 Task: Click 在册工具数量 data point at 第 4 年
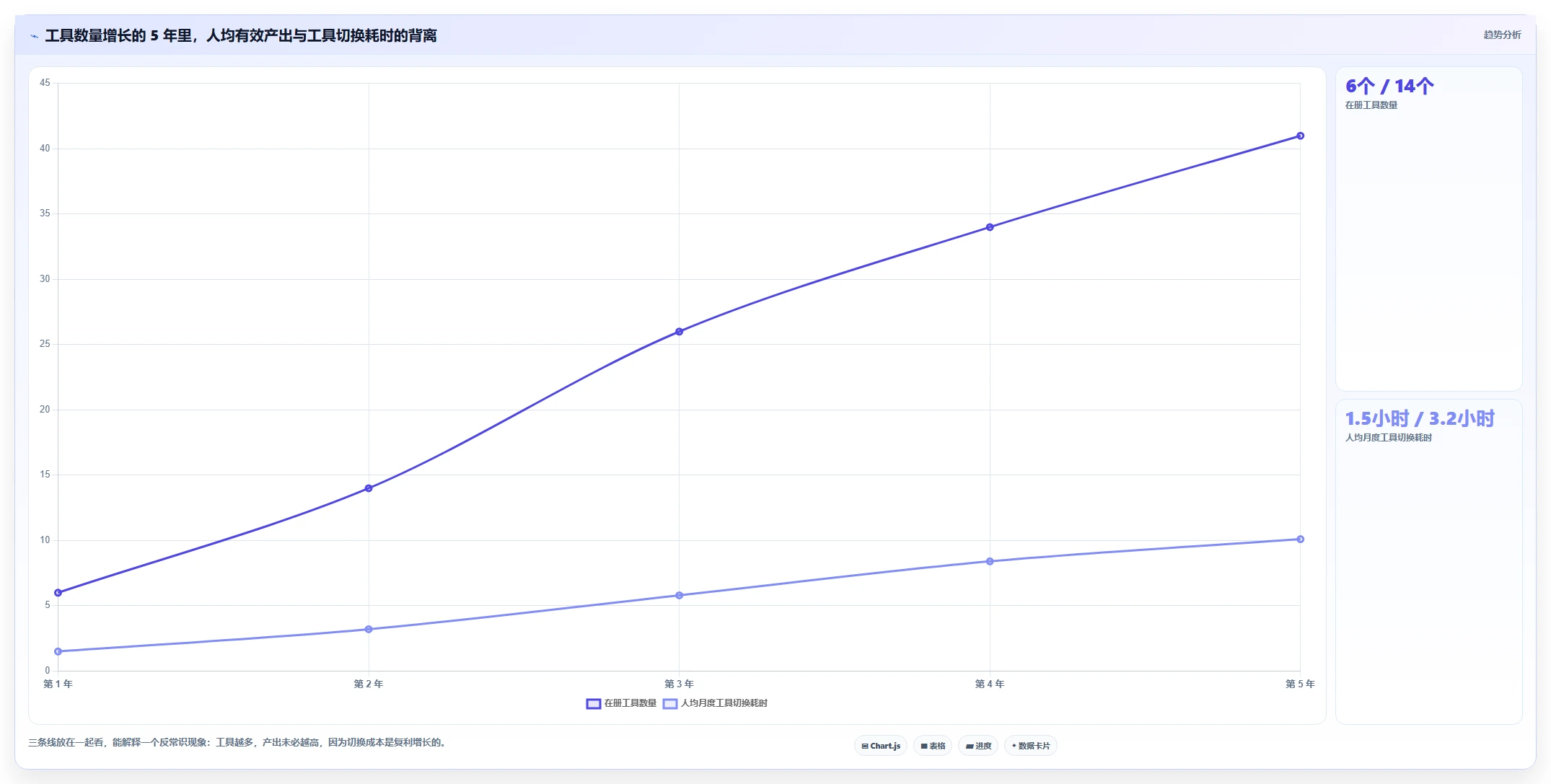point(990,227)
